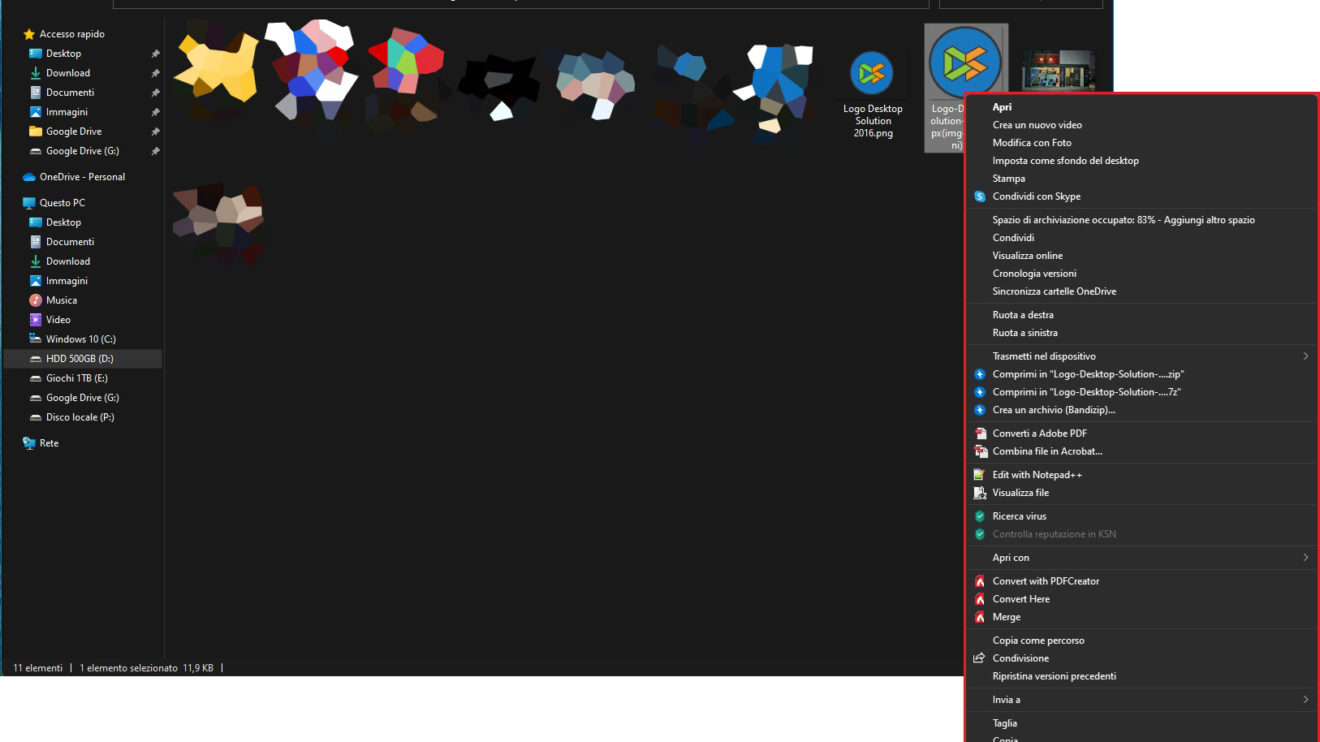This screenshot has width=1320, height=742.
Task: Click the Bandizip icon for the .zip compression entry
Action: point(980,375)
